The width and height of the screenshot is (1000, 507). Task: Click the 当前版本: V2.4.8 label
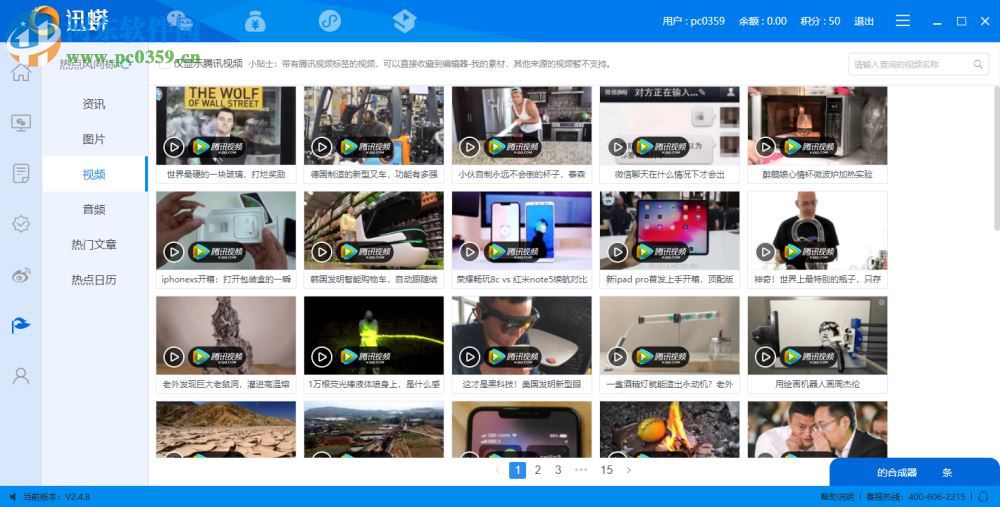click(57, 497)
